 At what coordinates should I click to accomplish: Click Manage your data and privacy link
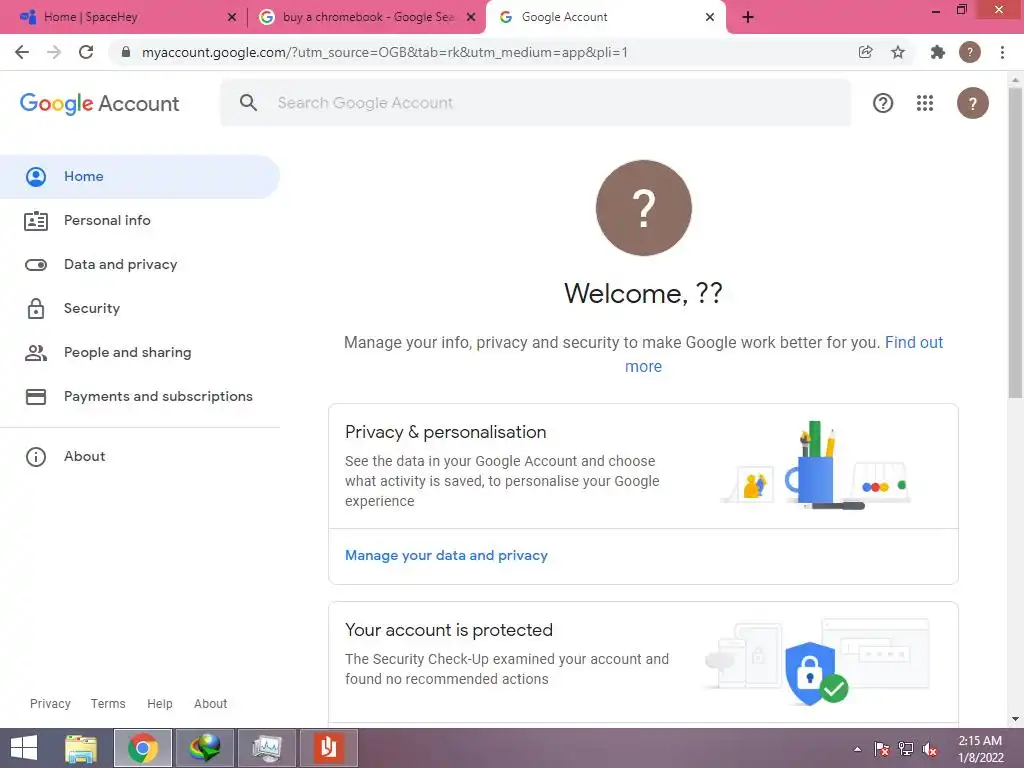point(446,555)
